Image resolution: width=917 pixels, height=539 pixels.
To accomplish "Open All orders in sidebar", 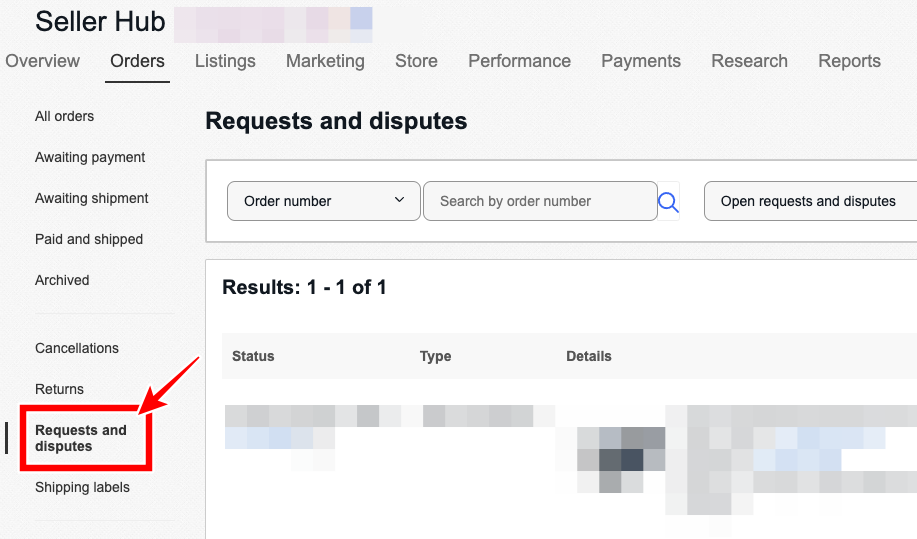I will point(64,116).
